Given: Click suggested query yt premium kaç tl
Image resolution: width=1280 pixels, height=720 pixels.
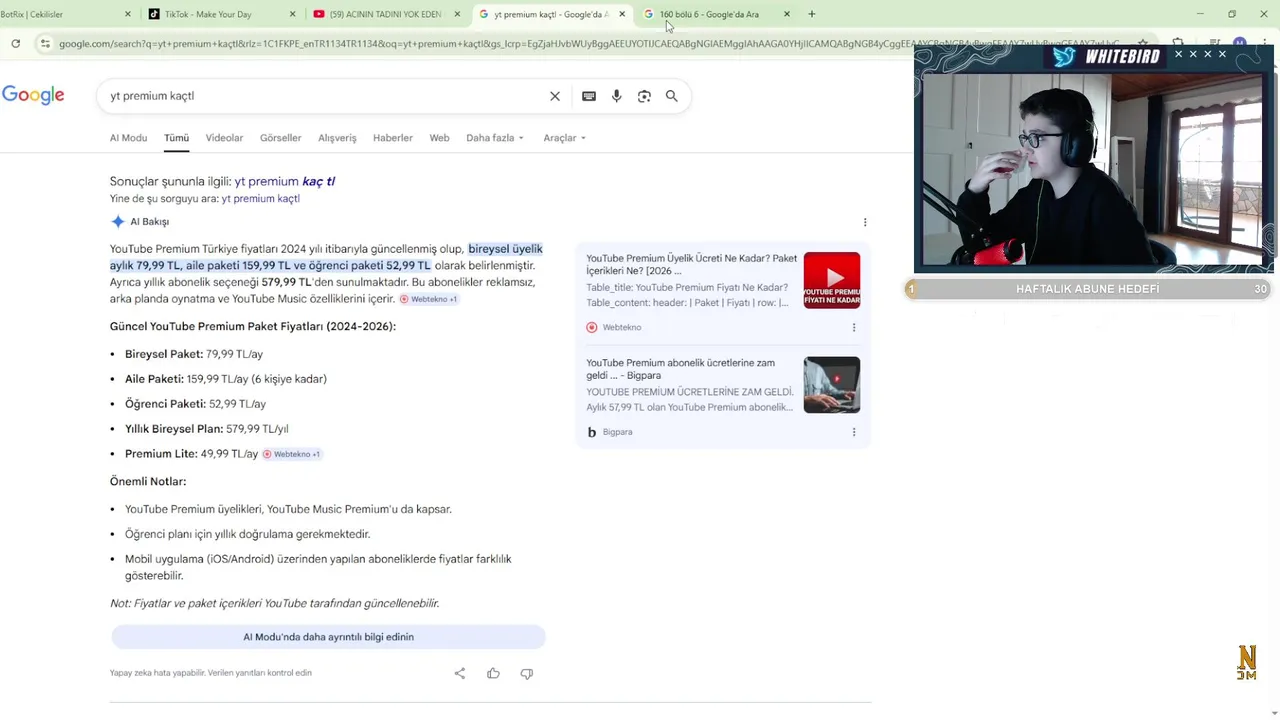Looking at the screenshot, I should pyautogui.click(x=285, y=181).
